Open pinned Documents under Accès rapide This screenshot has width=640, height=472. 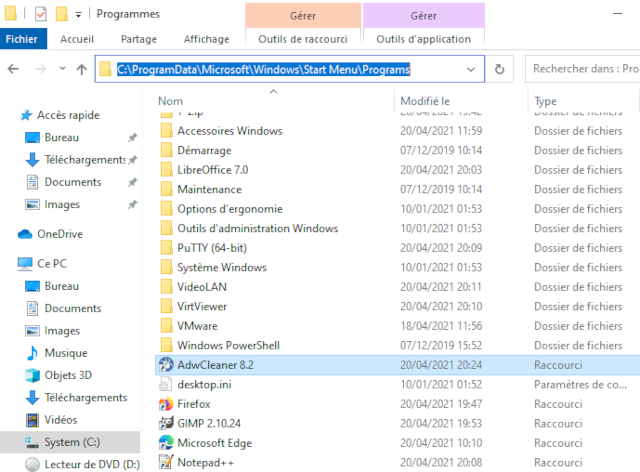pos(73,182)
